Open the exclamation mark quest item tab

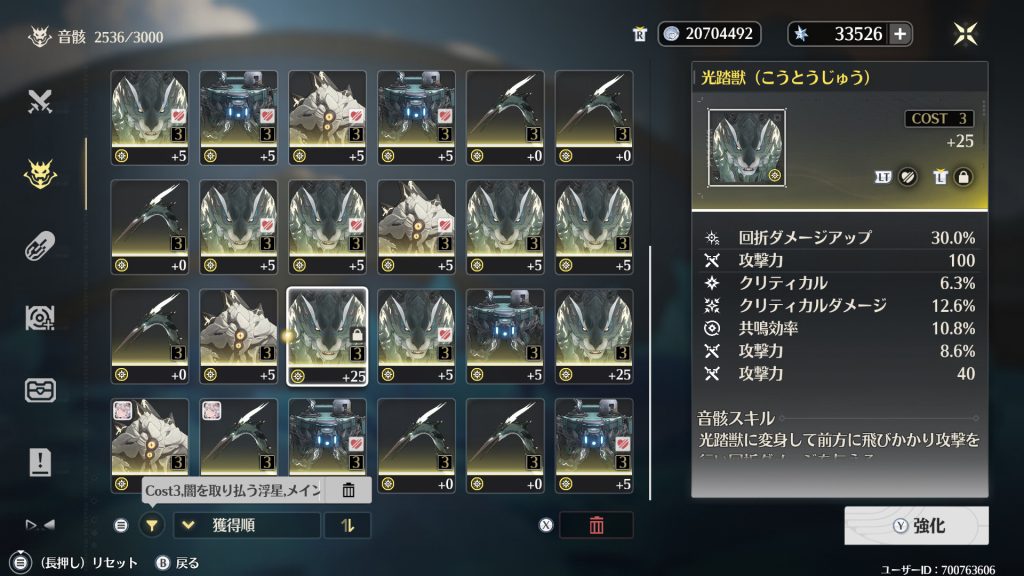point(40,462)
